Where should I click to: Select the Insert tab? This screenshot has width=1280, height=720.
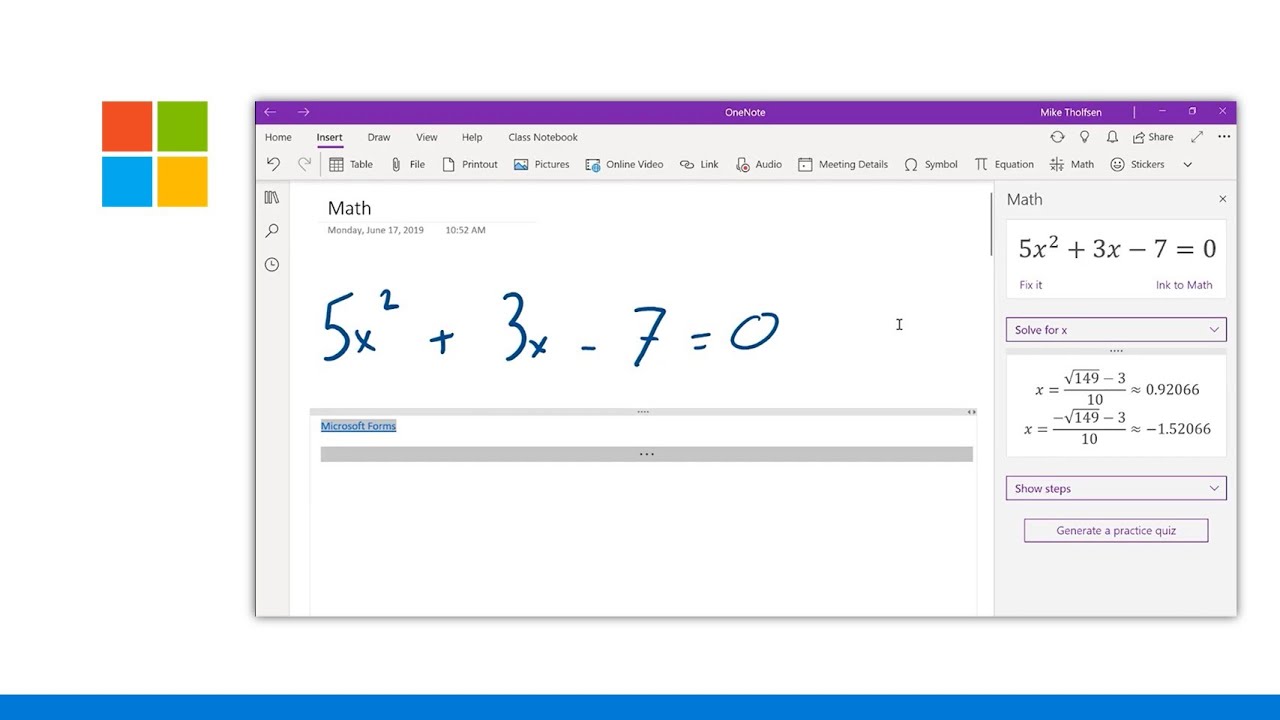pos(329,137)
